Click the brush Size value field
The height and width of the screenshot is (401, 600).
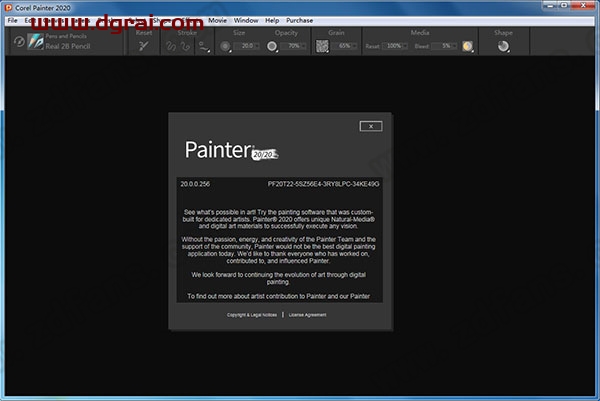246,46
